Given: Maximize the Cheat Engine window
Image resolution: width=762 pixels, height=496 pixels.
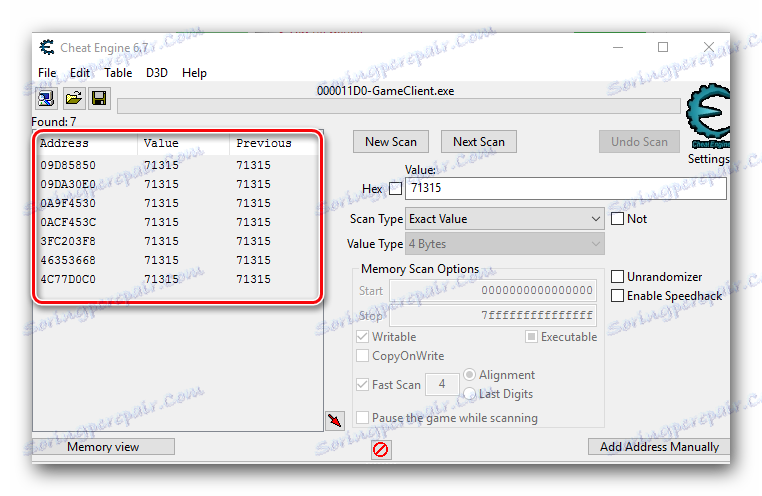Looking at the screenshot, I should (x=663, y=47).
